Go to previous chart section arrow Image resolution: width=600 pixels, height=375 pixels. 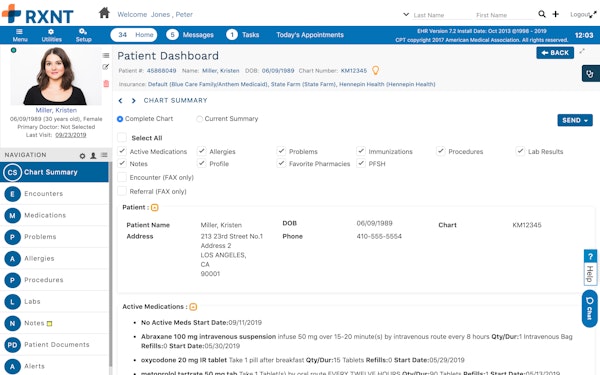click(x=121, y=101)
